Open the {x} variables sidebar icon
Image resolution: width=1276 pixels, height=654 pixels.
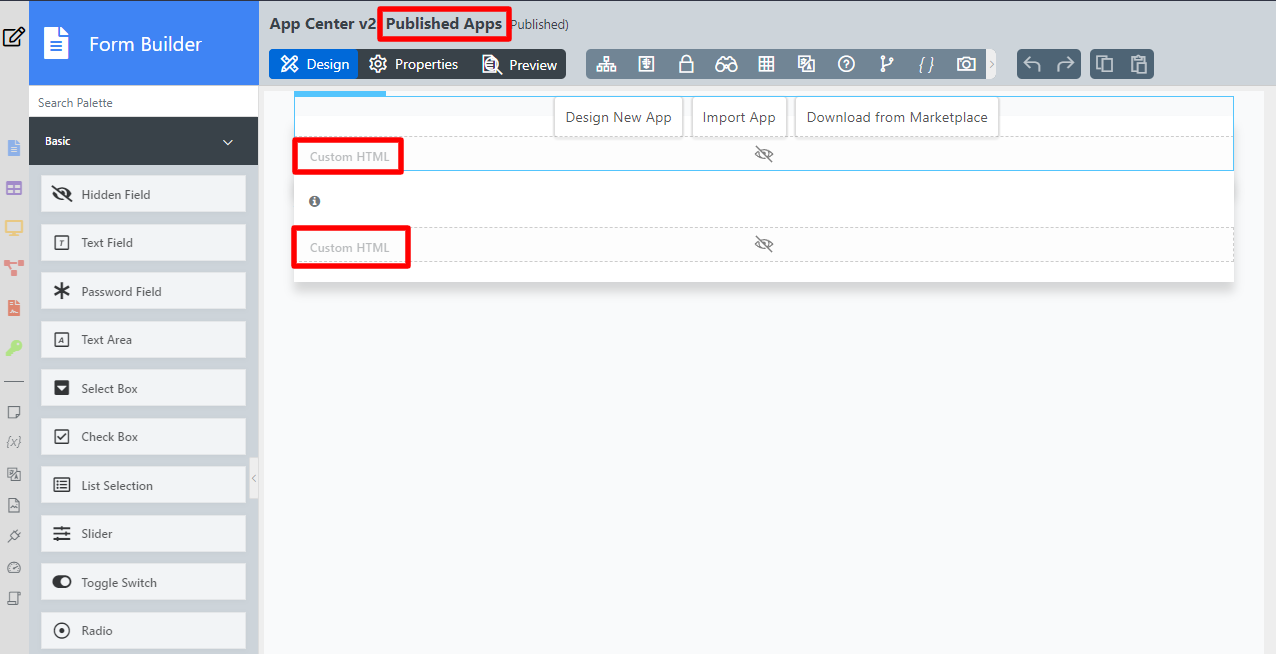[14, 441]
